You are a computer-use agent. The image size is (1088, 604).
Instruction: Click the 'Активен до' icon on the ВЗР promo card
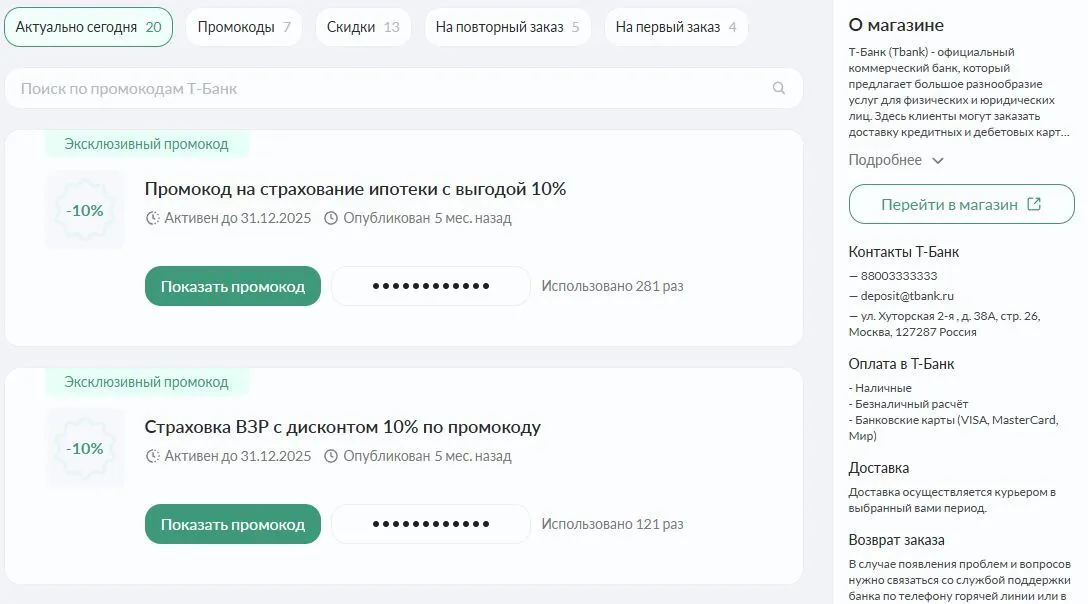tap(150, 457)
